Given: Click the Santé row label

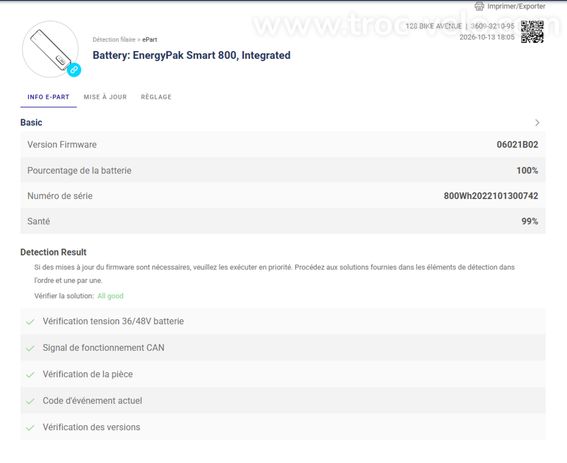Looking at the screenshot, I should point(38,221).
